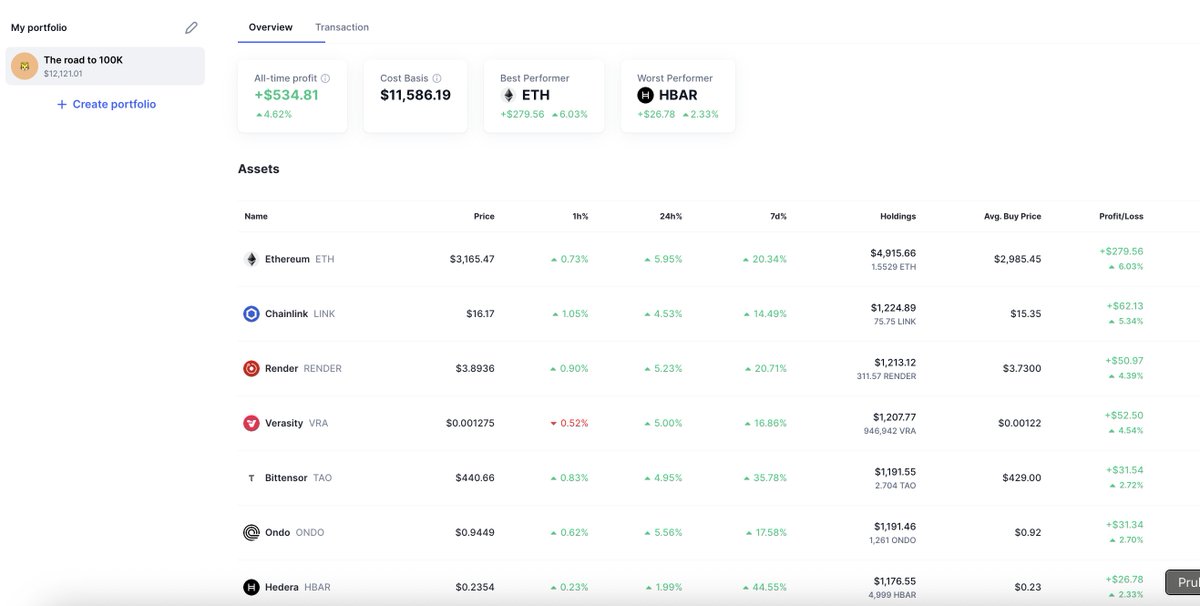The height and width of the screenshot is (606, 1200).
Task: Click Ethereum avg buy price $2,985.45
Action: coord(1018,259)
